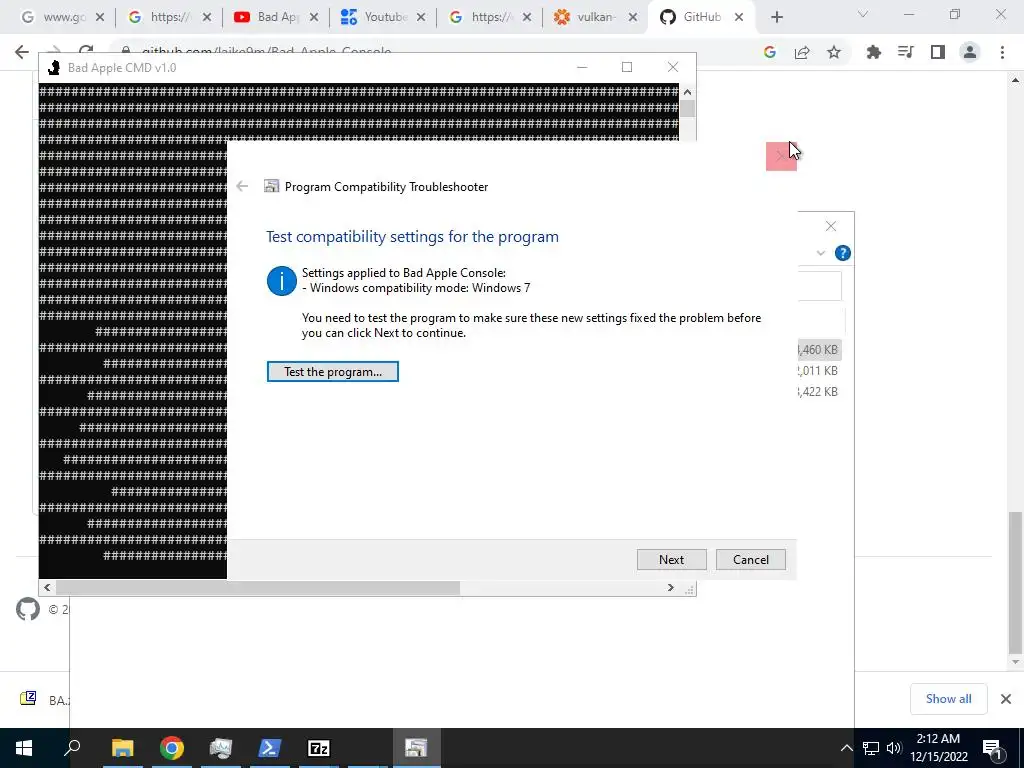Image resolution: width=1024 pixels, height=768 pixels.
Task: Open Chrome media controls icon
Action: (905, 52)
